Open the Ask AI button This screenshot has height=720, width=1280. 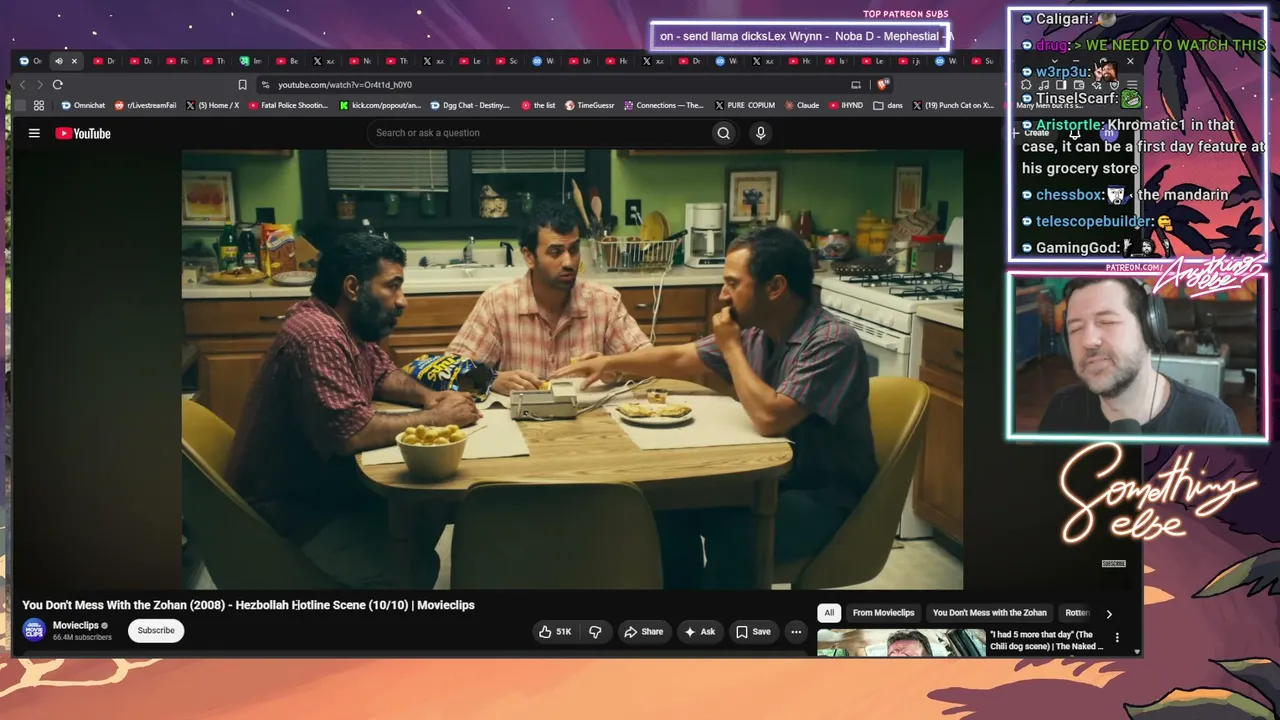point(699,632)
